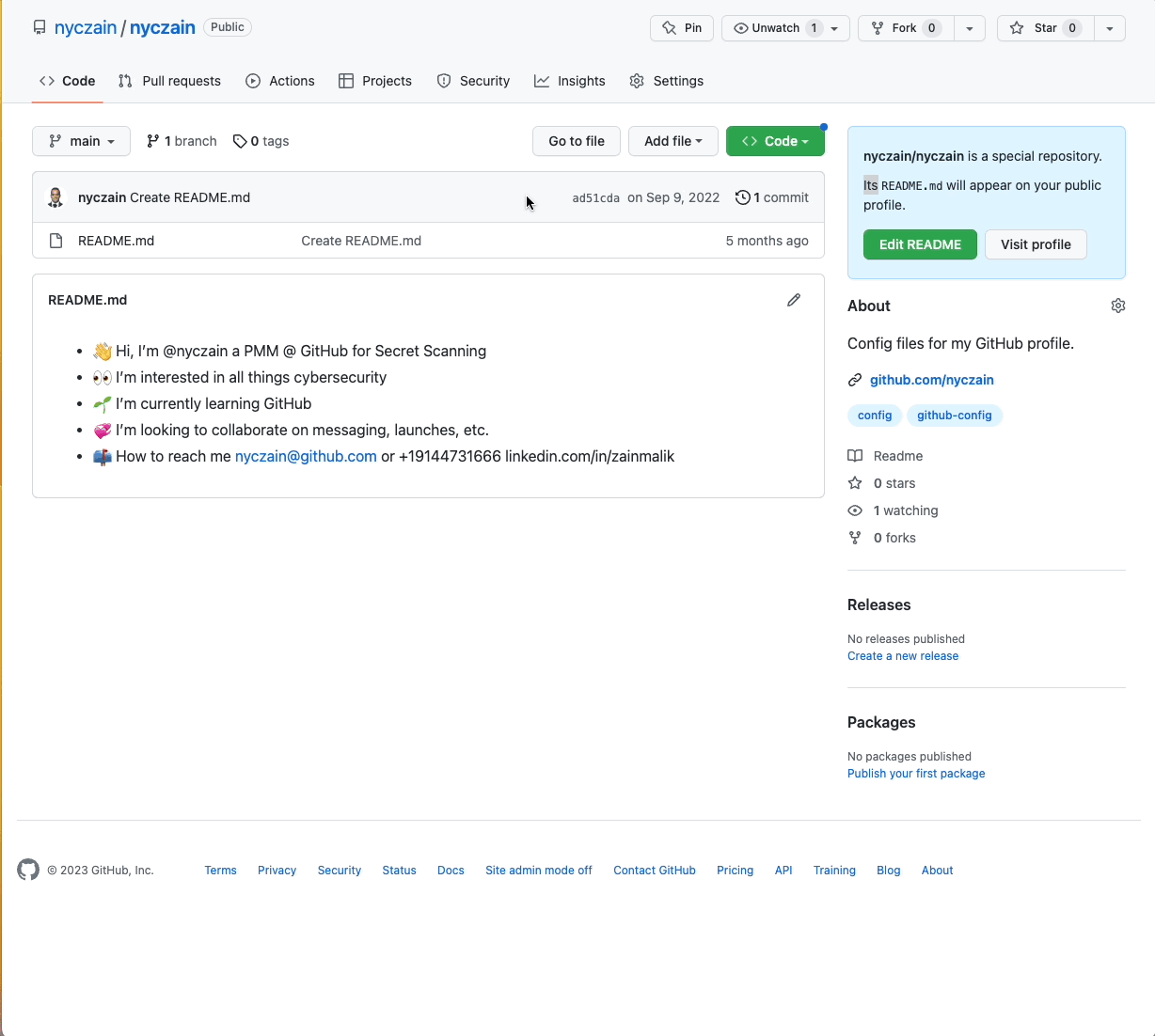The height and width of the screenshot is (1036, 1155).
Task: Click the branch icon showing 1 branch
Action: pos(153,141)
